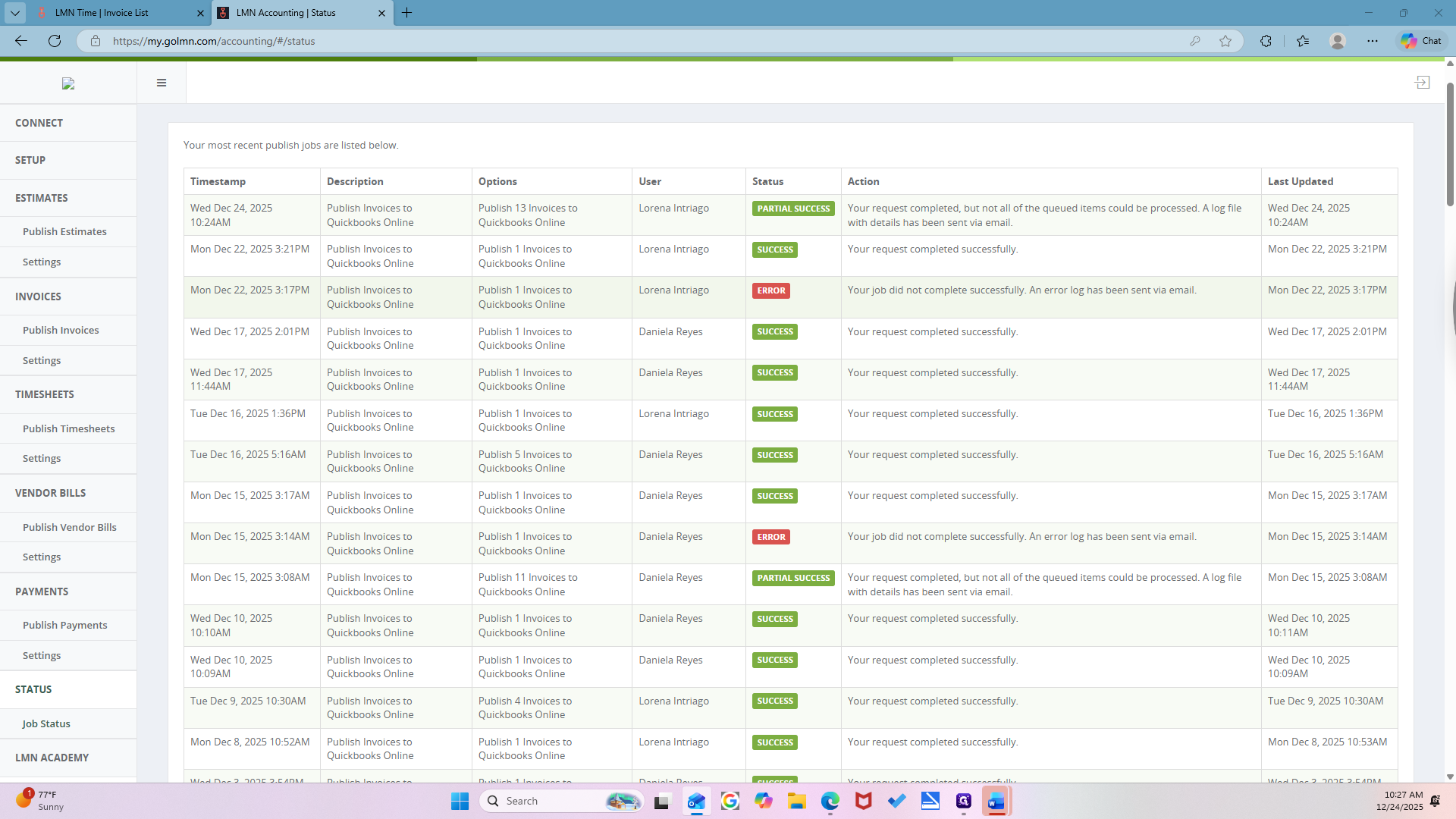Go back with the browser back arrow

coord(21,41)
